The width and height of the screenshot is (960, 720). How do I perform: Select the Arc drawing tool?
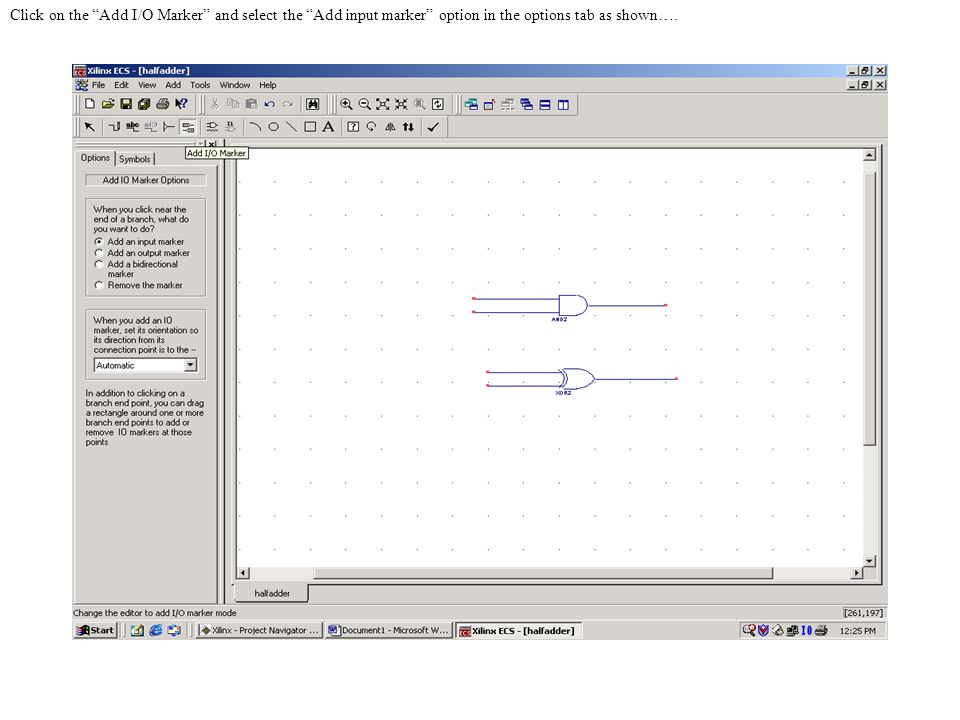pos(255,127)
